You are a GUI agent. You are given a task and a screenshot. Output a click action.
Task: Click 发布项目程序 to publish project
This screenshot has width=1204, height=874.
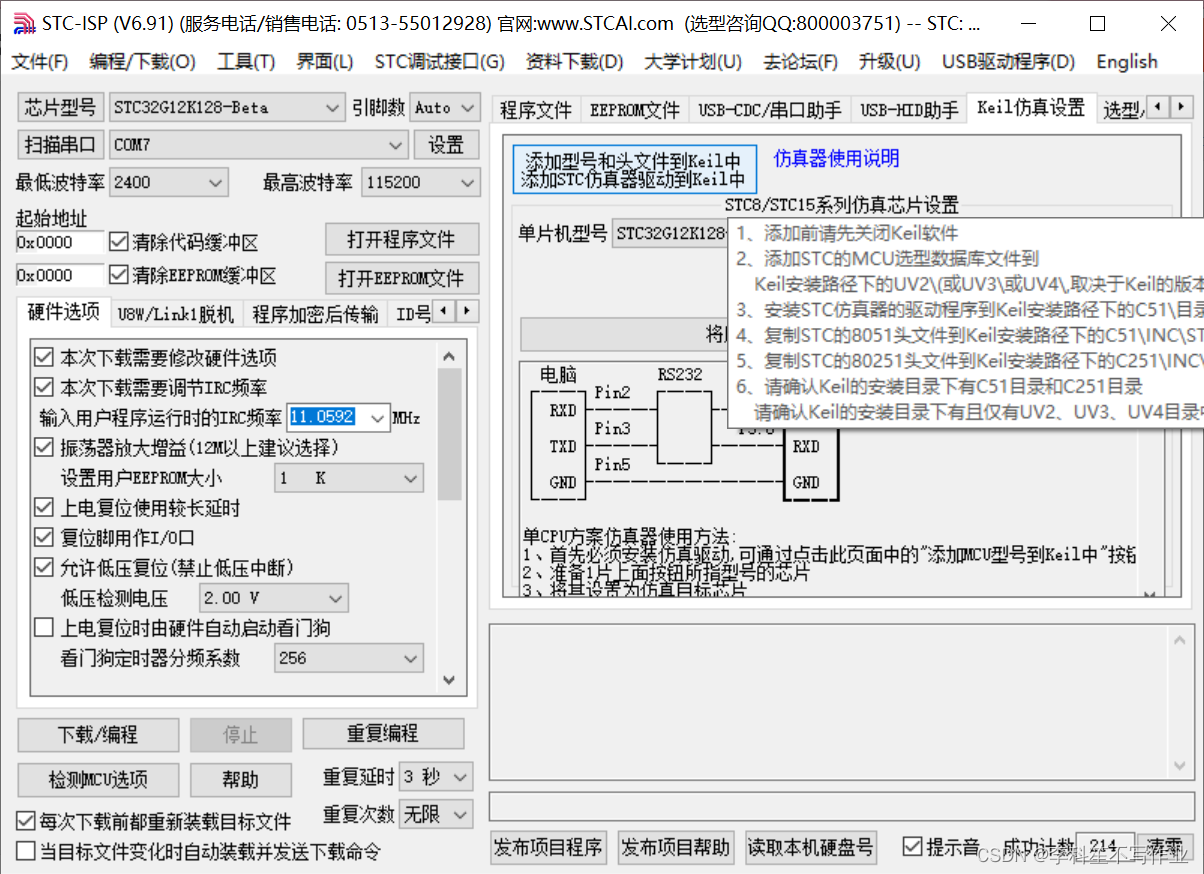(x=548, y=847)
